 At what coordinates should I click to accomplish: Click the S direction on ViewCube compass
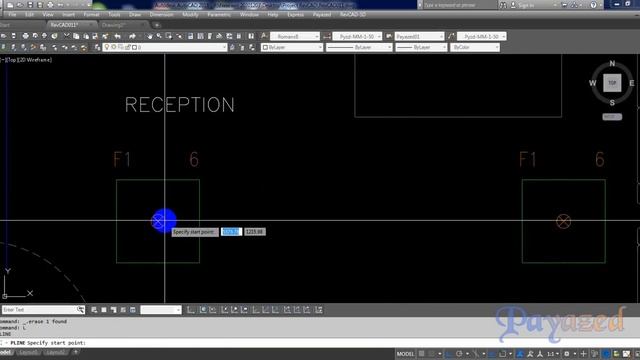click(612, 102)
